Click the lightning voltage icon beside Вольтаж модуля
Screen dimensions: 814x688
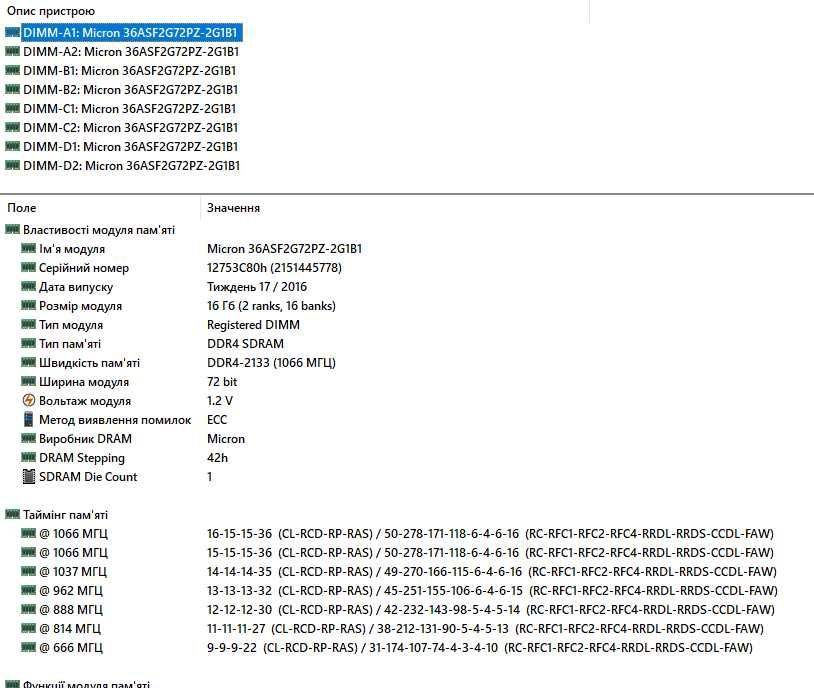tap(29, 400)
